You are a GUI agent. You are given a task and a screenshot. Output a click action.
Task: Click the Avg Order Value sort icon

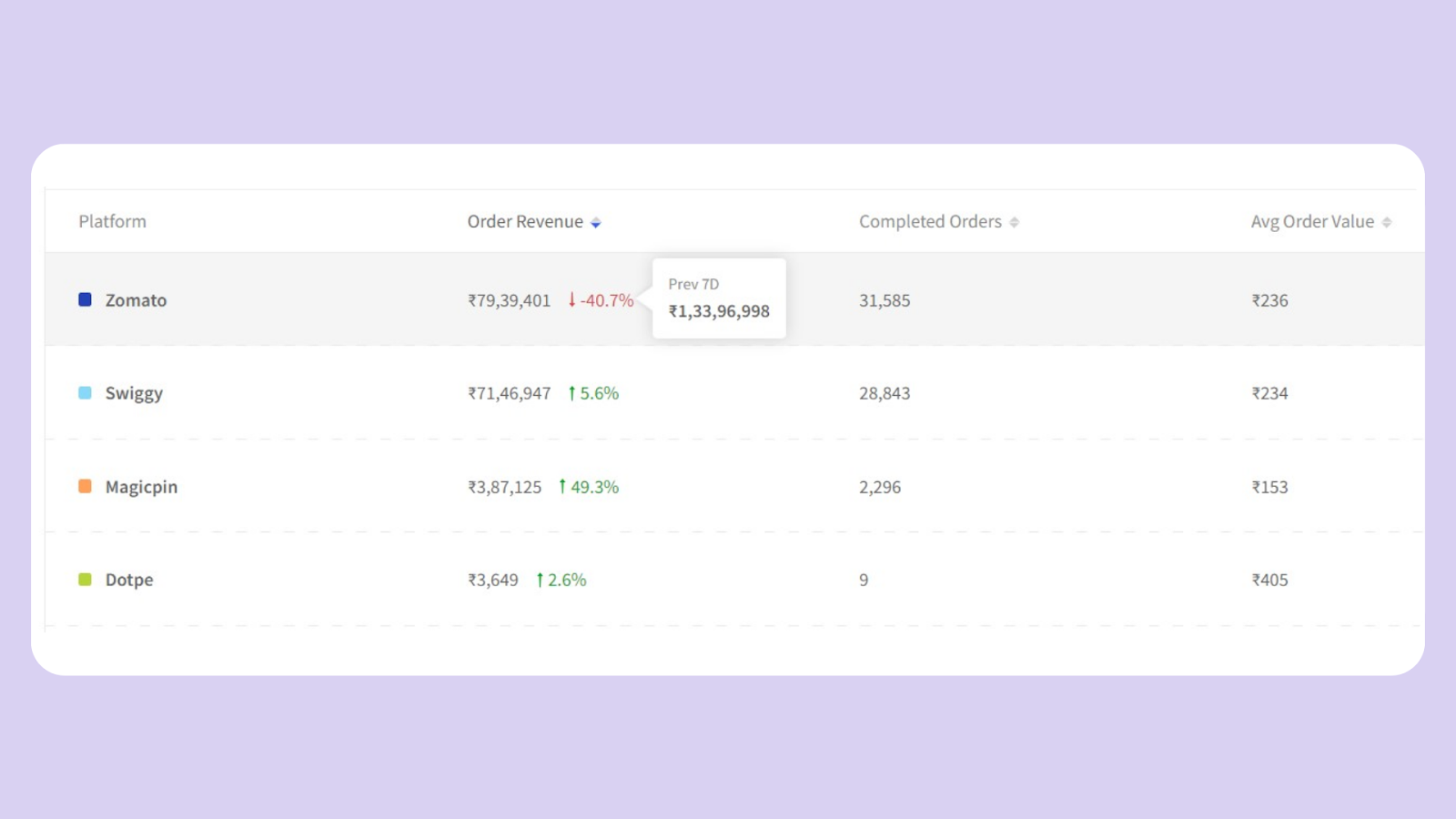pos(1387,221)
